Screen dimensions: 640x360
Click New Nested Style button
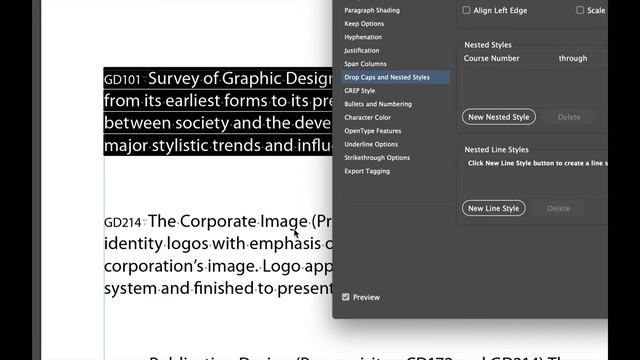(499, 117)
